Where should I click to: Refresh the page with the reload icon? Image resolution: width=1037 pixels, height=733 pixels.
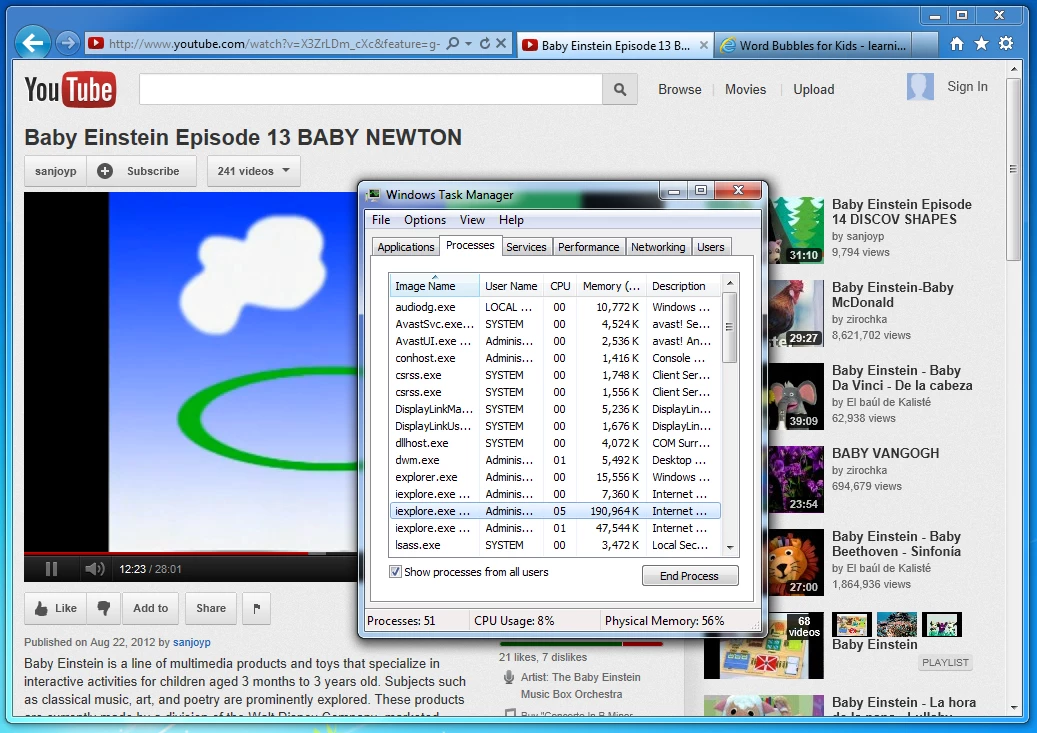(x=485, y=44)
